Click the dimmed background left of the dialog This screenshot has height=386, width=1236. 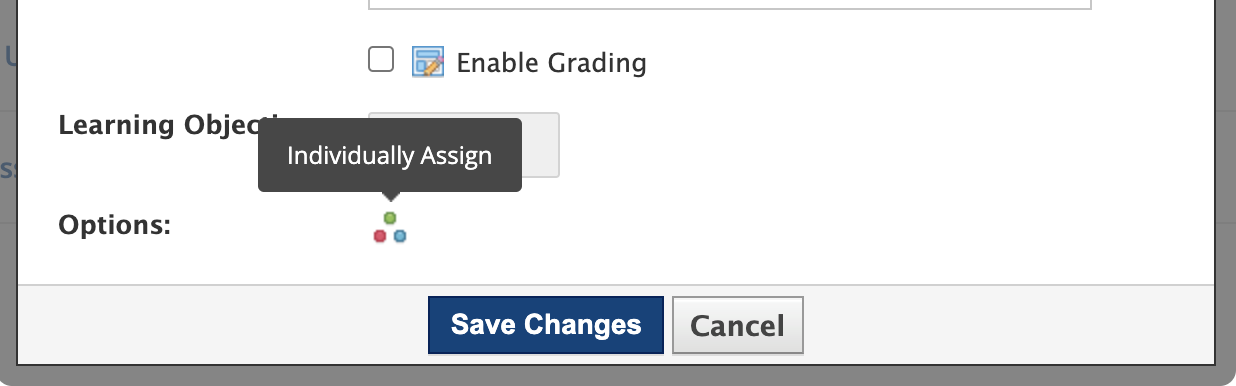pos(8,190)
